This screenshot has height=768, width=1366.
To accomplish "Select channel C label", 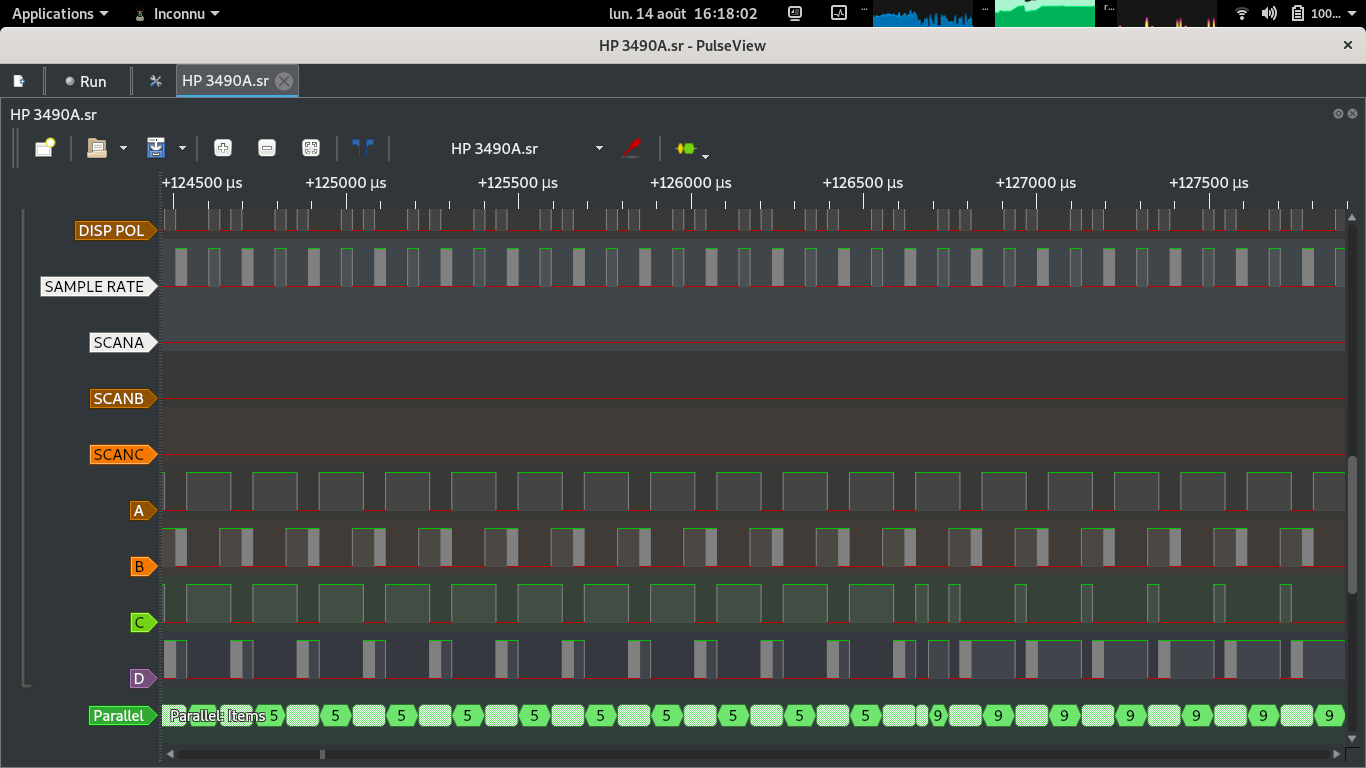I will coord(144,623).
